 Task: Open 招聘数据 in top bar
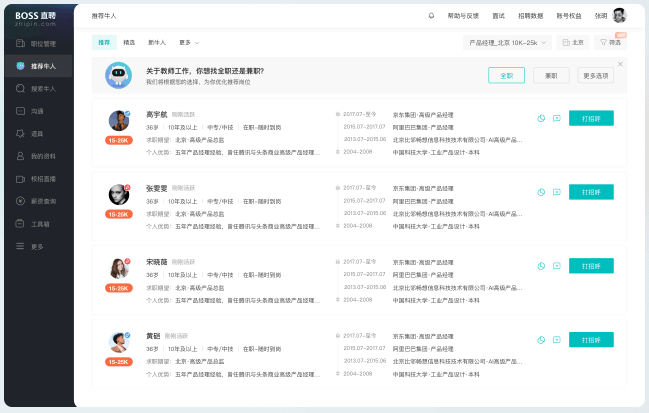click(x=531, y=16)
